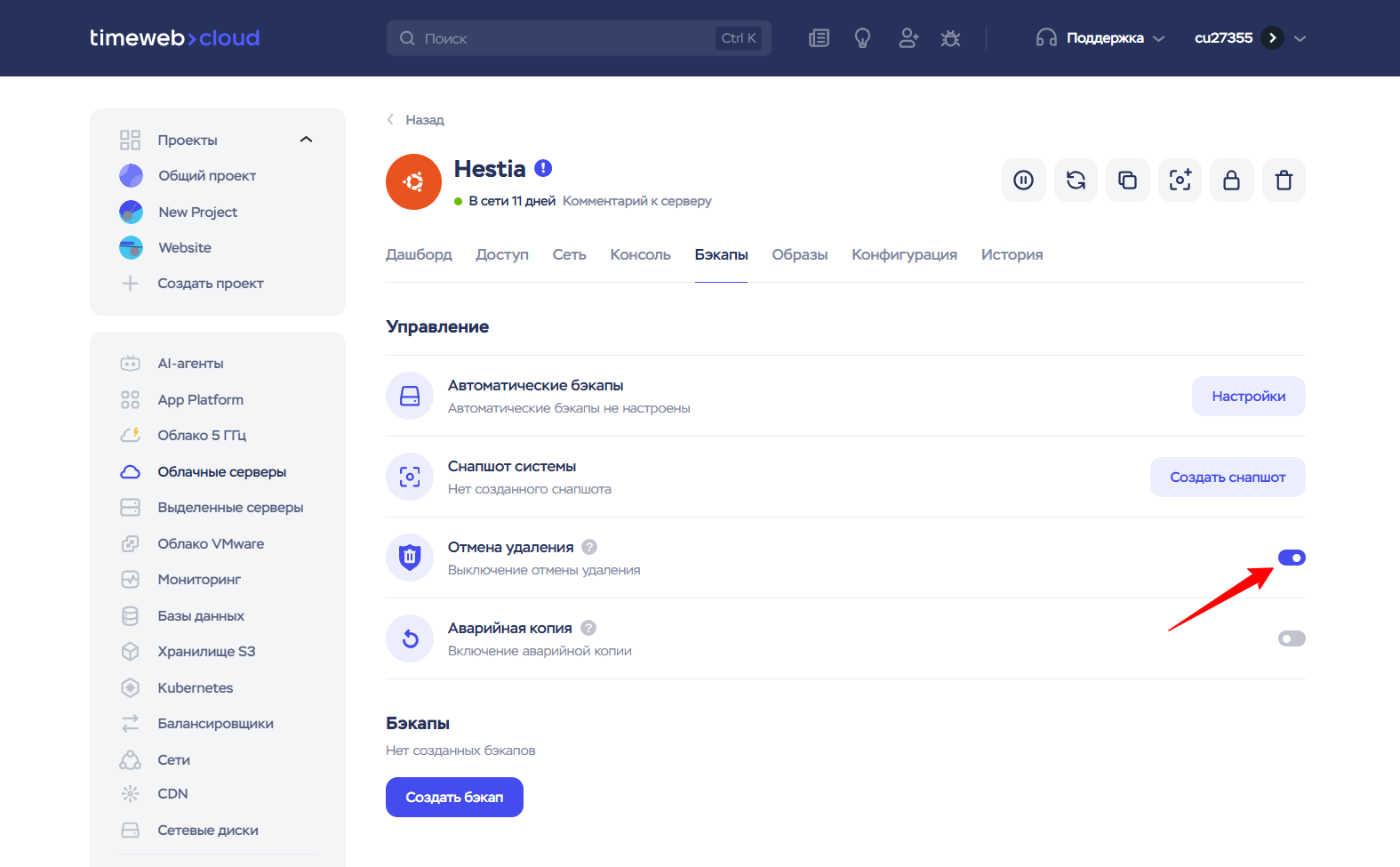
Task: Click the Создать снапшот button
Action: pyautogui.click(x=1228, y=477)
